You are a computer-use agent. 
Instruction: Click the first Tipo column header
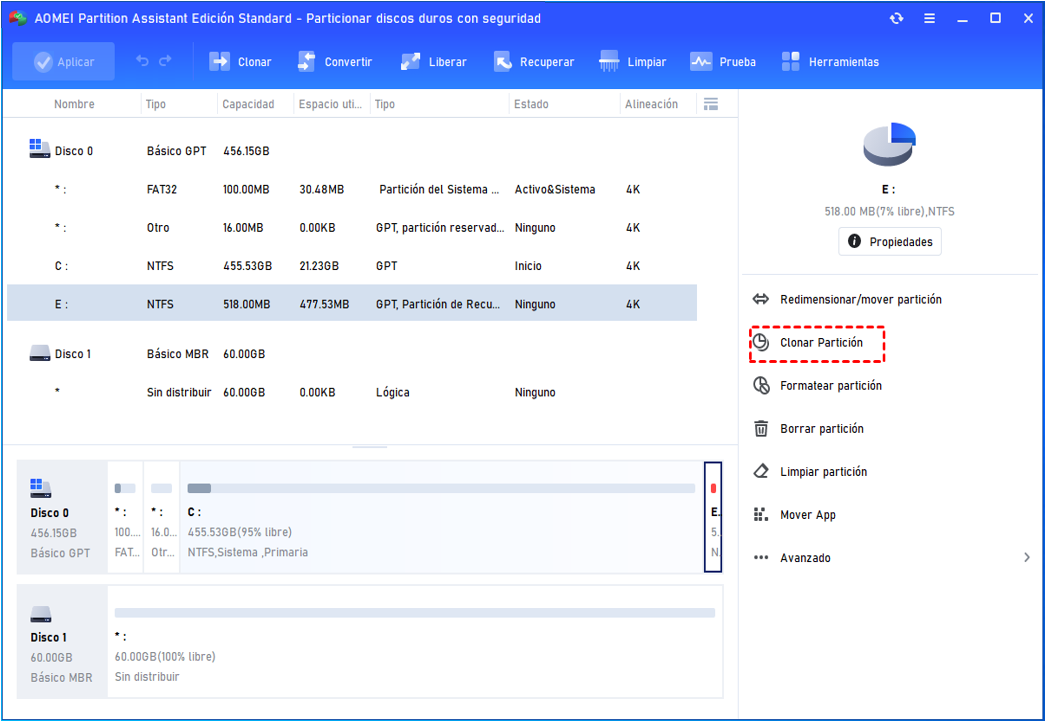[x=155, y=104]
